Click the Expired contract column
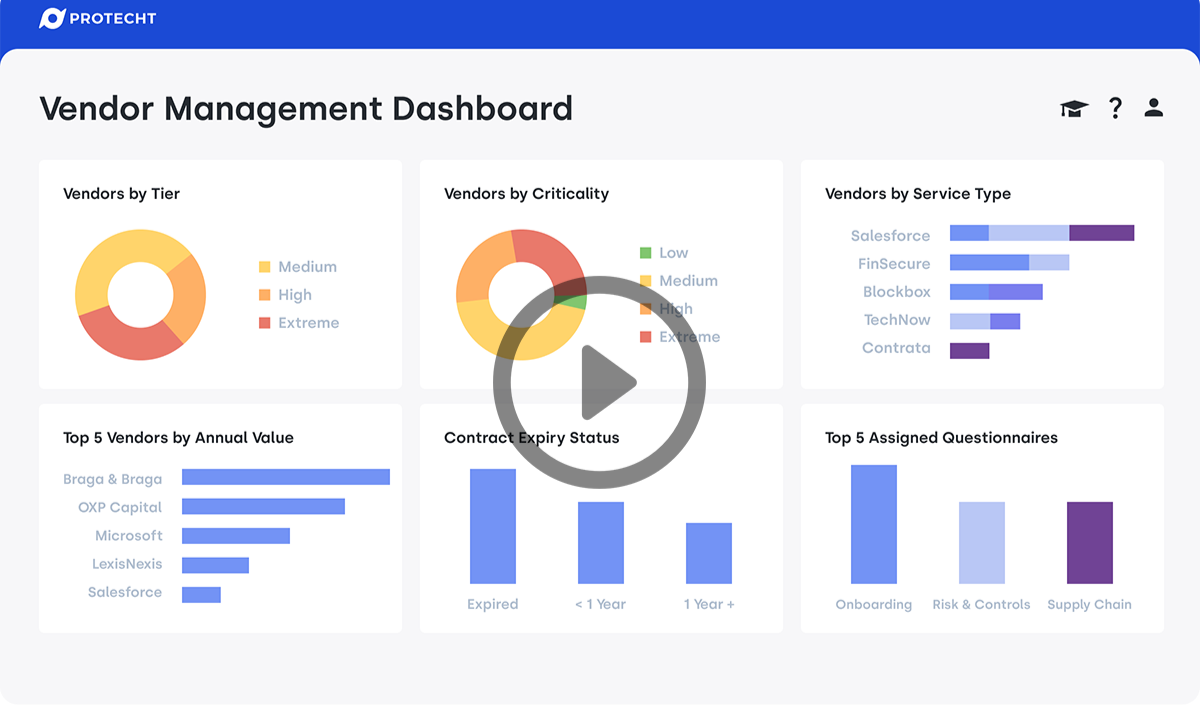 (x=493, y=526)
